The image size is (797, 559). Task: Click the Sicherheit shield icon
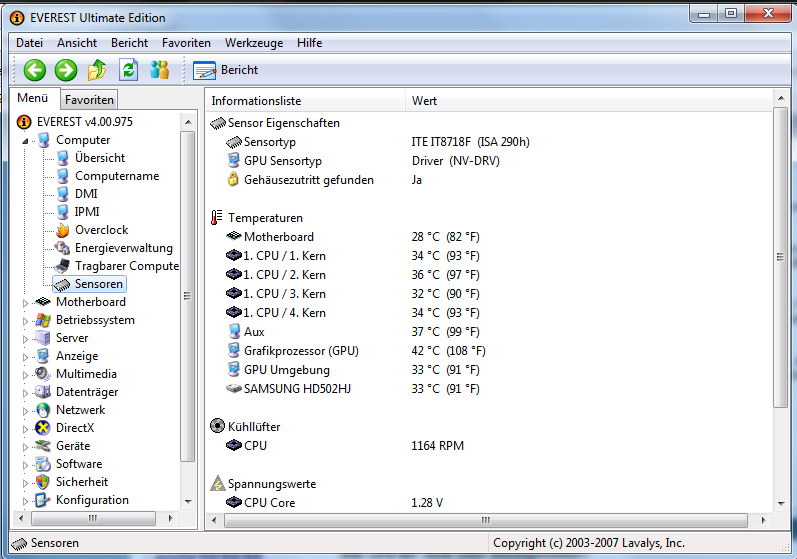point(43,482)
